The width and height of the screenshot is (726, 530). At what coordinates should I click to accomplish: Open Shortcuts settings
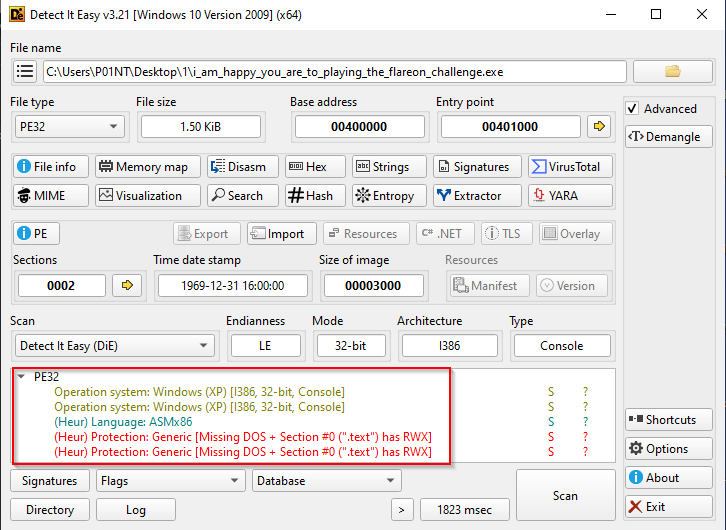(668, 419)
